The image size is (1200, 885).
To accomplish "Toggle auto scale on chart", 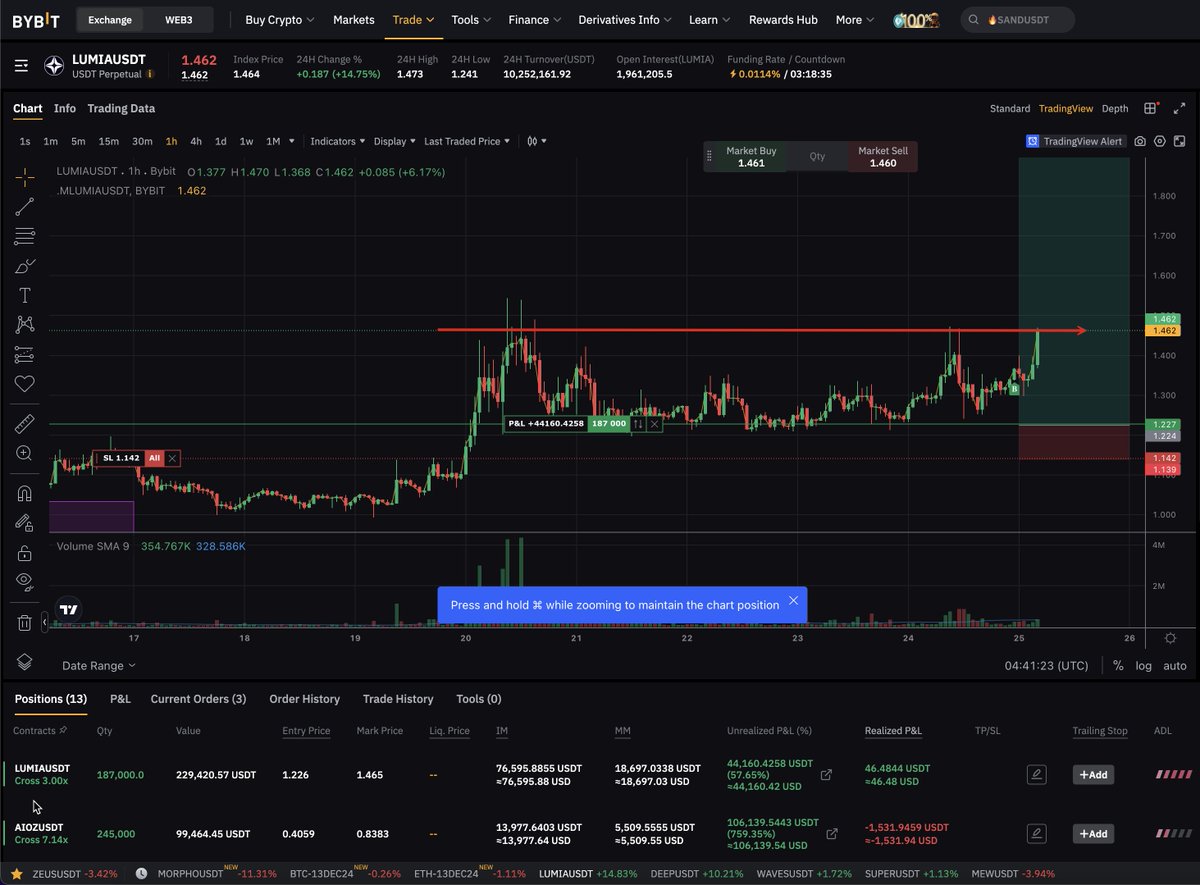I will pos(1175,665).
